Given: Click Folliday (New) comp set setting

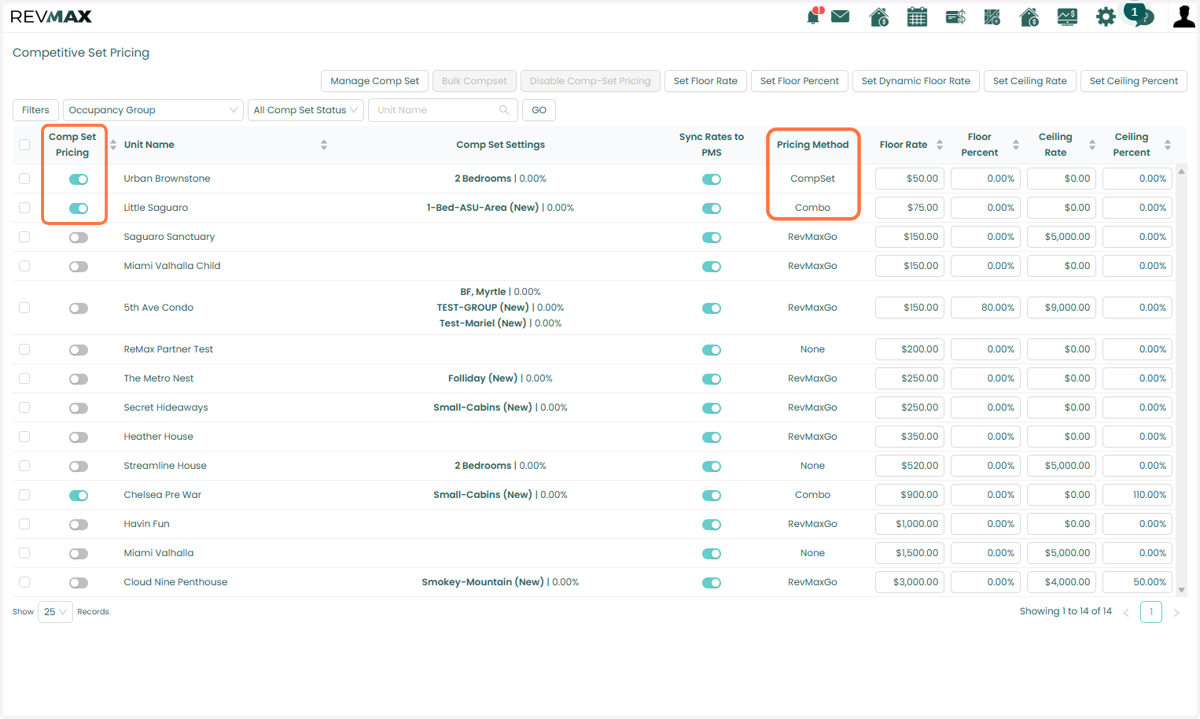Looking at the screenshot, I should [x=483, y=379].
